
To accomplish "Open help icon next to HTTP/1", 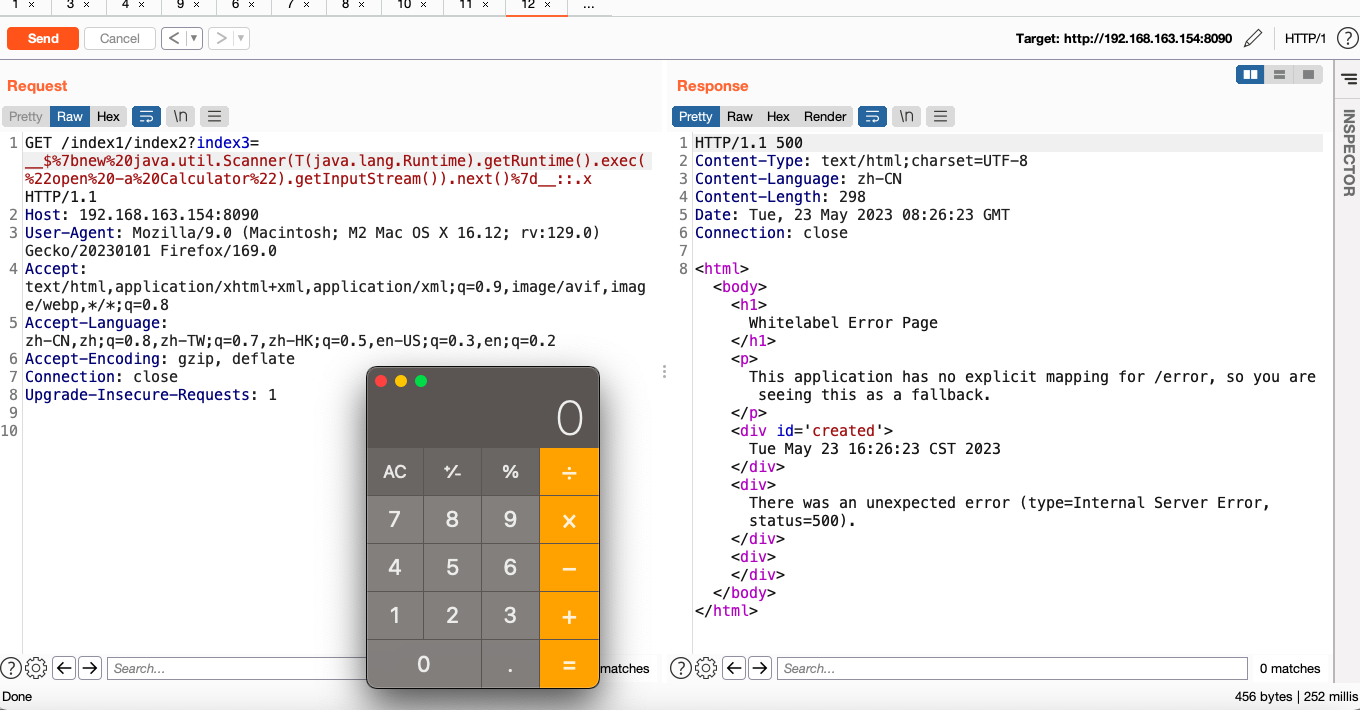I will click(x=1346, y=39).
